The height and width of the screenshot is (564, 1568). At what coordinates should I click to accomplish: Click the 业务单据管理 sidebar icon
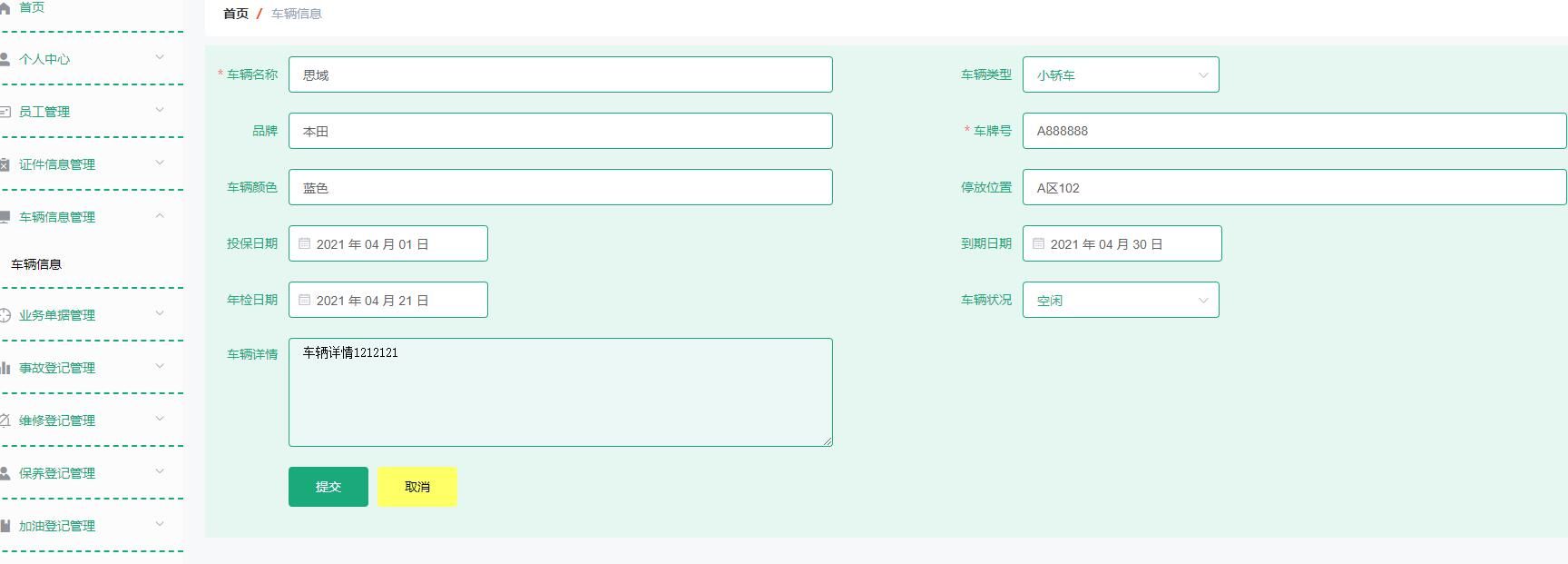click(x=5, y=315)
